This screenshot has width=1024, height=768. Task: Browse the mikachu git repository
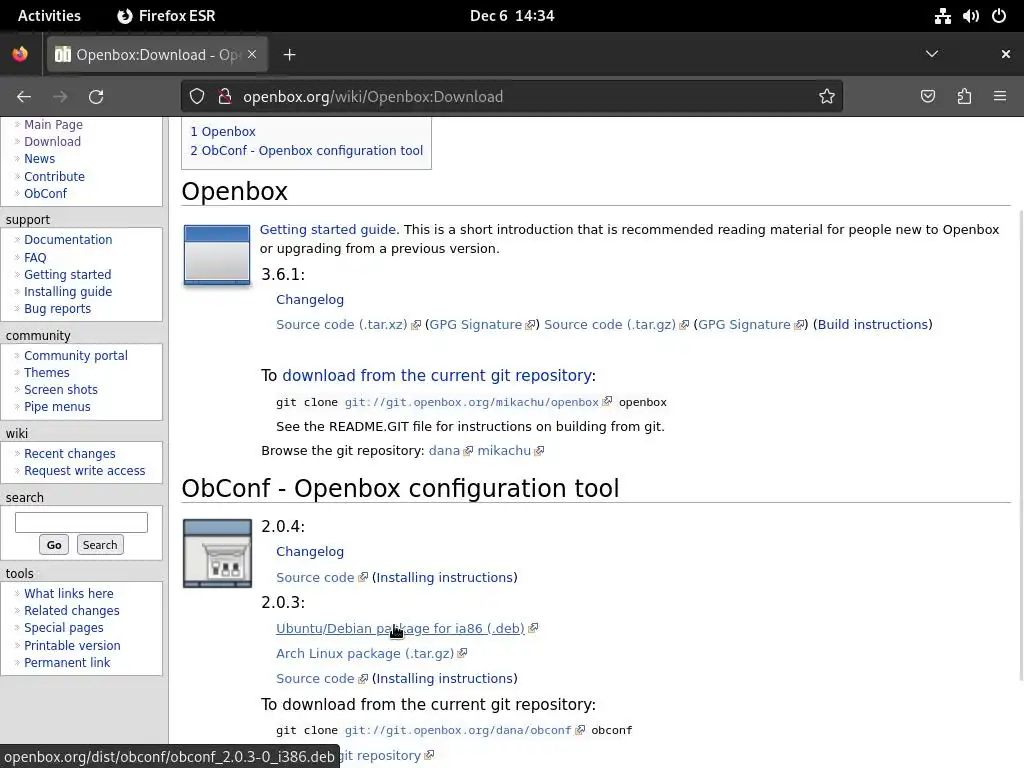(504, 451)
